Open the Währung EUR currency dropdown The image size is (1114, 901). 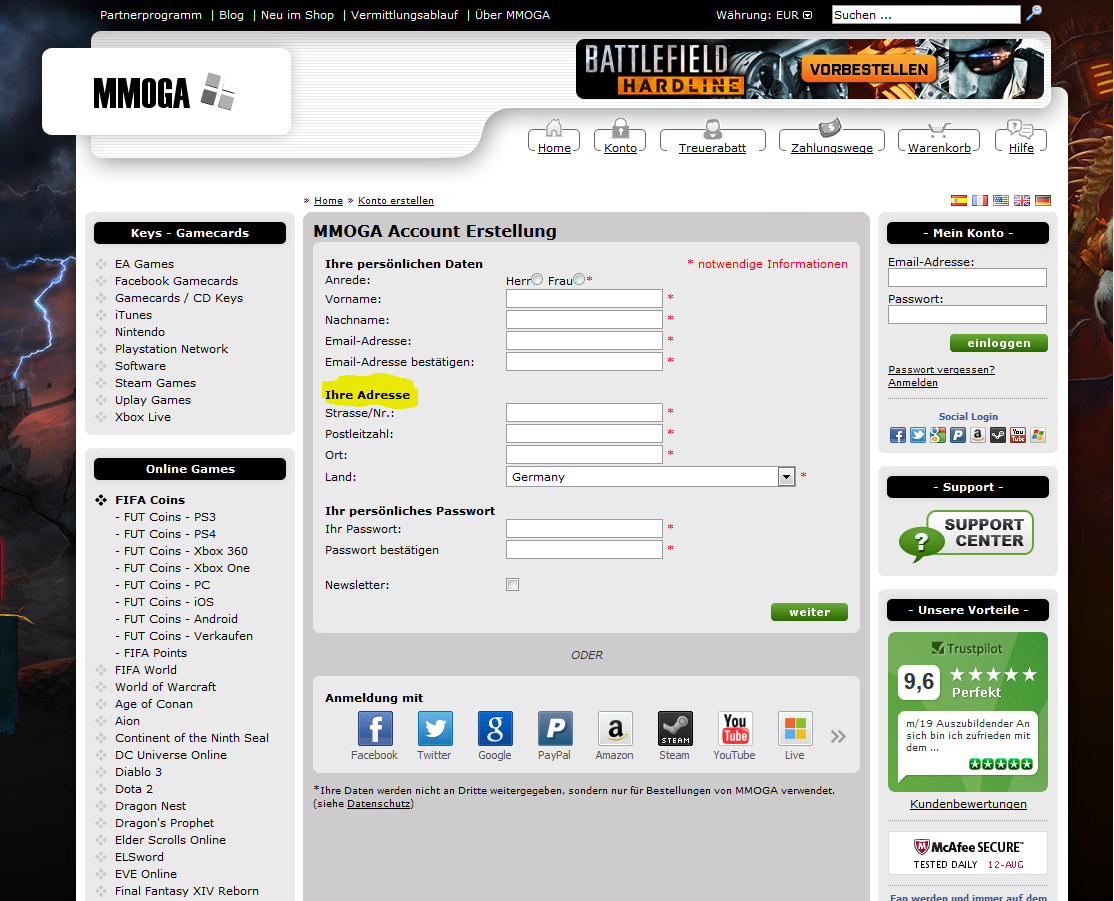point(808,16)
